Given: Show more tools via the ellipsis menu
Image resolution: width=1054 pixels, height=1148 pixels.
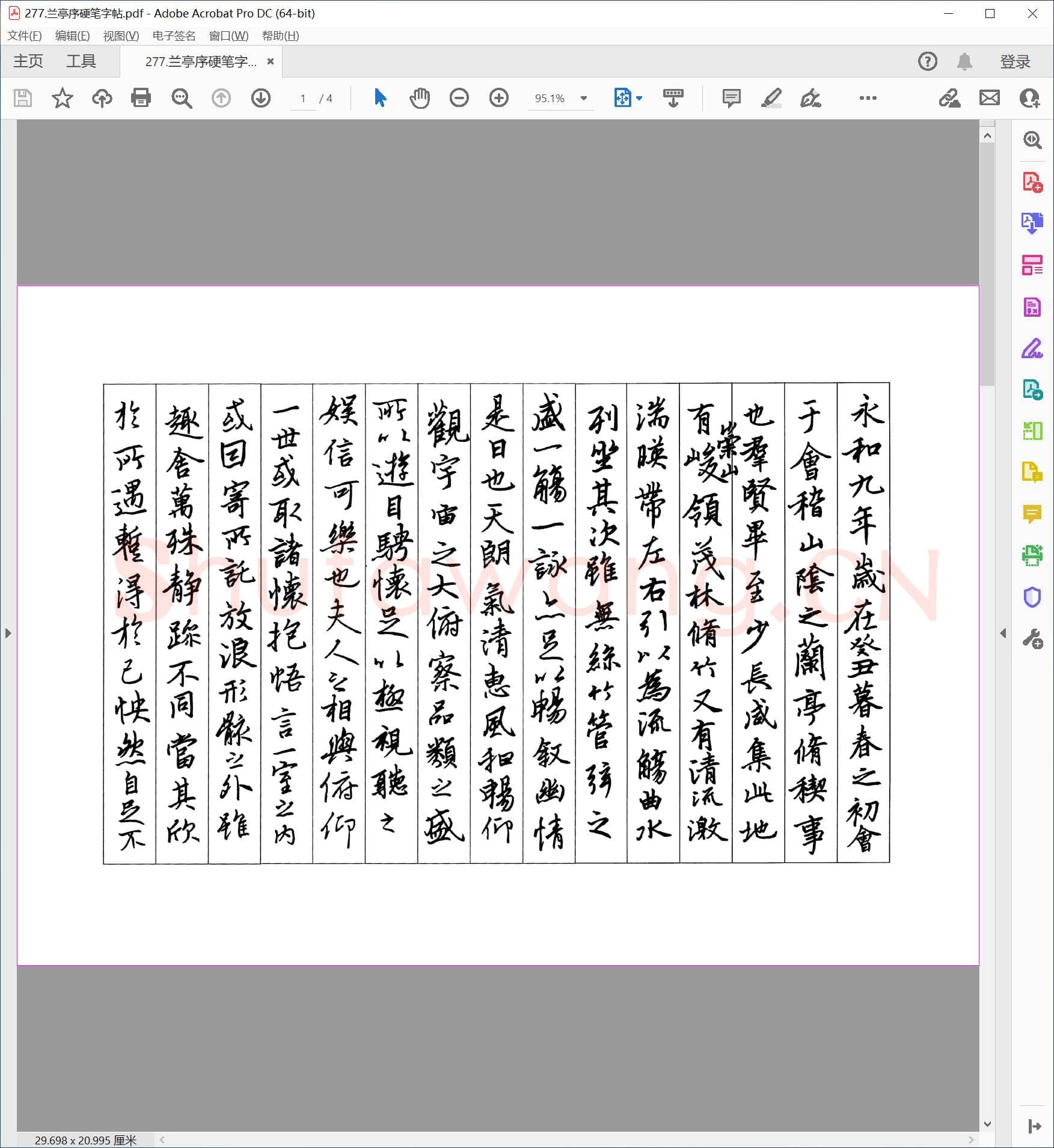Looking at the screenshot, I should 868,98.
